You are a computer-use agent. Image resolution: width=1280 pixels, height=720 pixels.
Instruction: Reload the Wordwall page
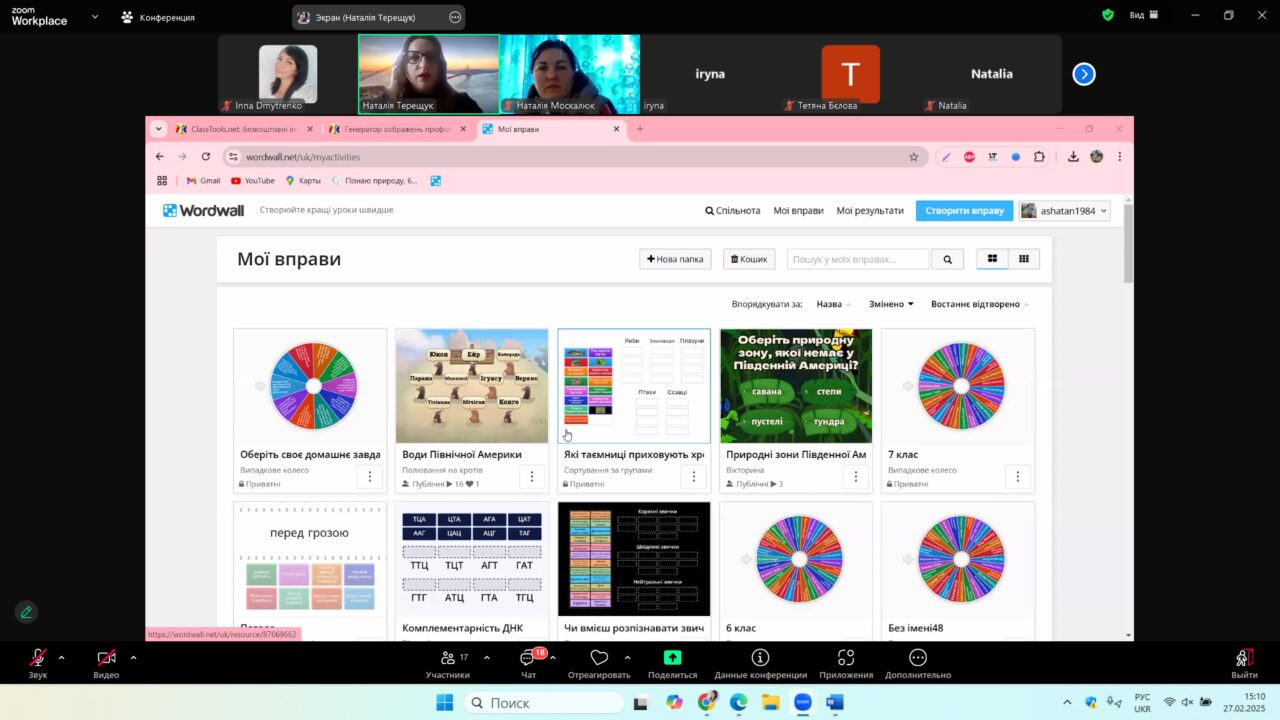(x=206, y=157)
